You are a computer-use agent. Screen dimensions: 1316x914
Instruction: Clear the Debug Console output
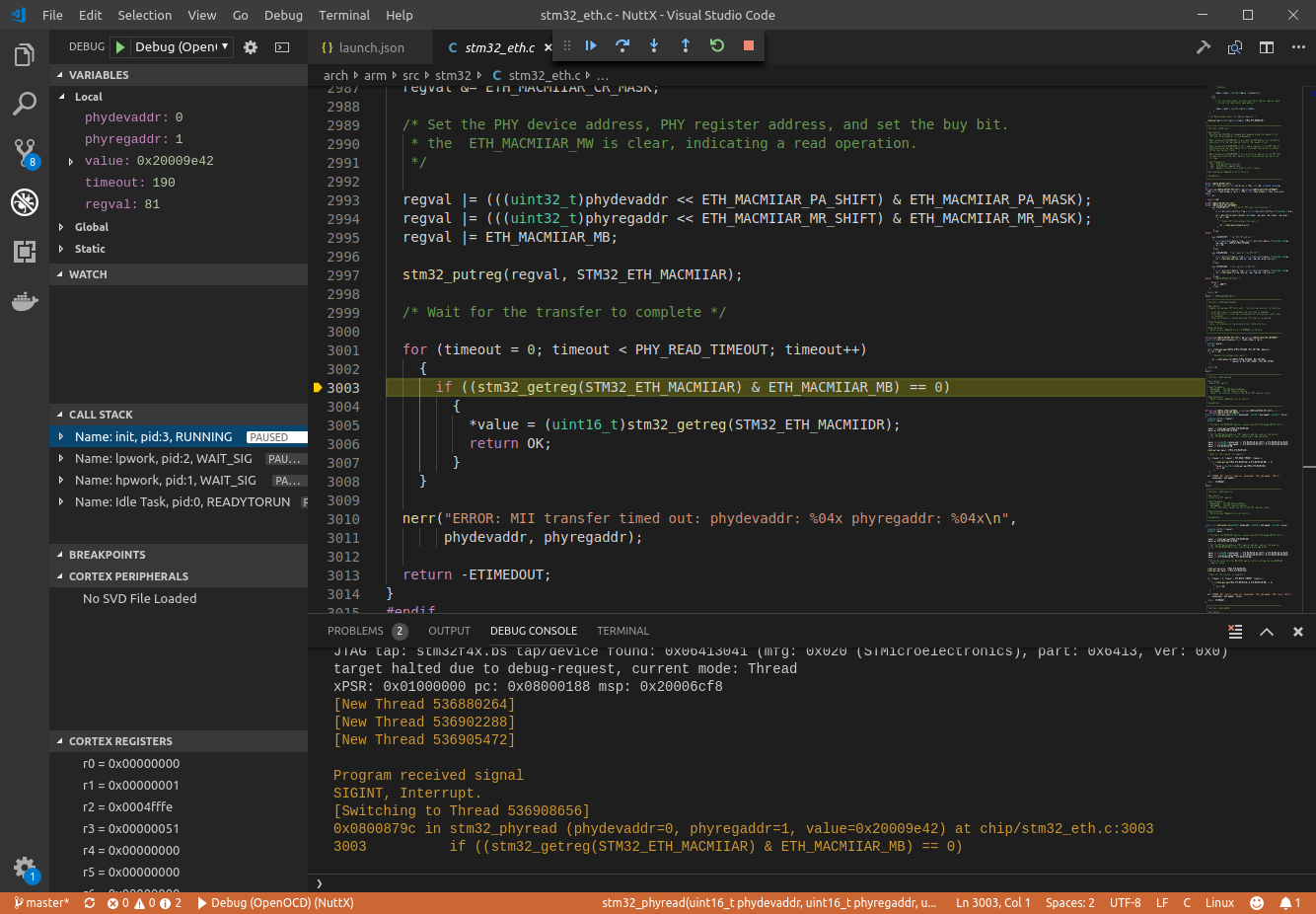click(x=1235, y=631)
